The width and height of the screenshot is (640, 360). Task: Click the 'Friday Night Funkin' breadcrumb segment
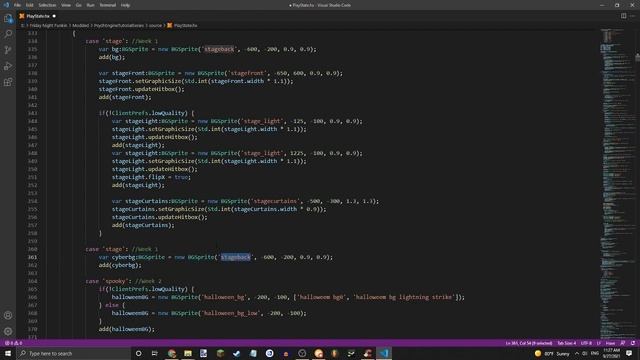coord(48,25)
